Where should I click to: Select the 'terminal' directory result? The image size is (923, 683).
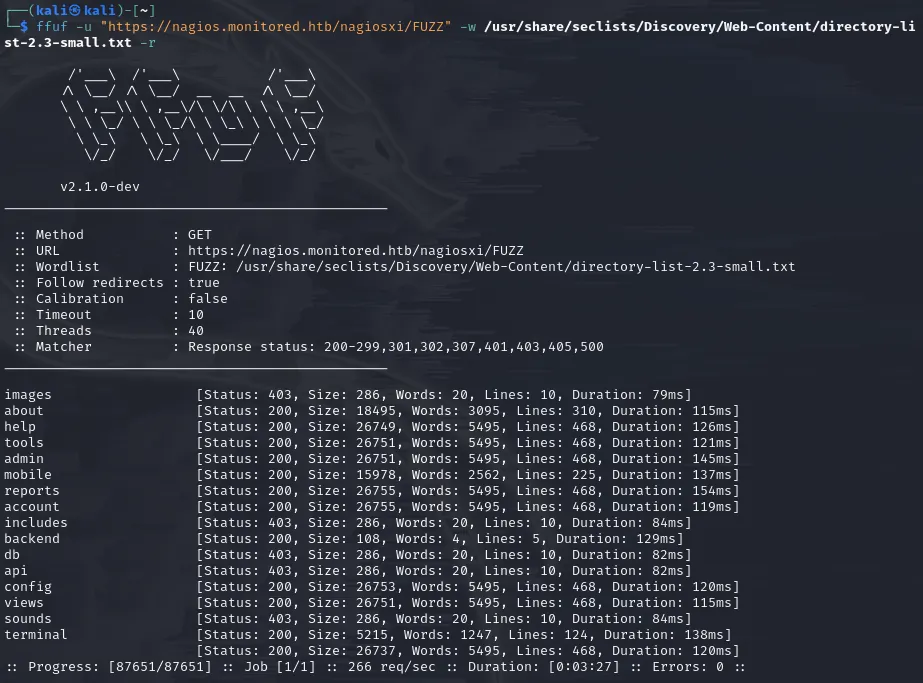coord(36,635)
